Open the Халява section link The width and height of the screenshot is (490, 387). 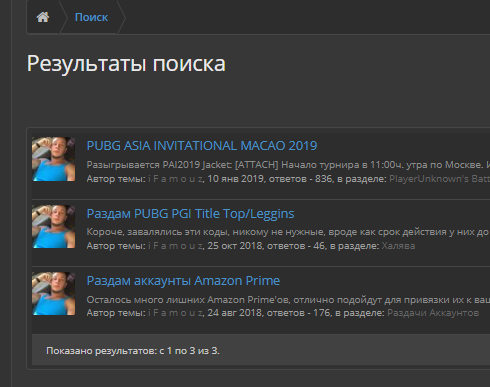398,246
